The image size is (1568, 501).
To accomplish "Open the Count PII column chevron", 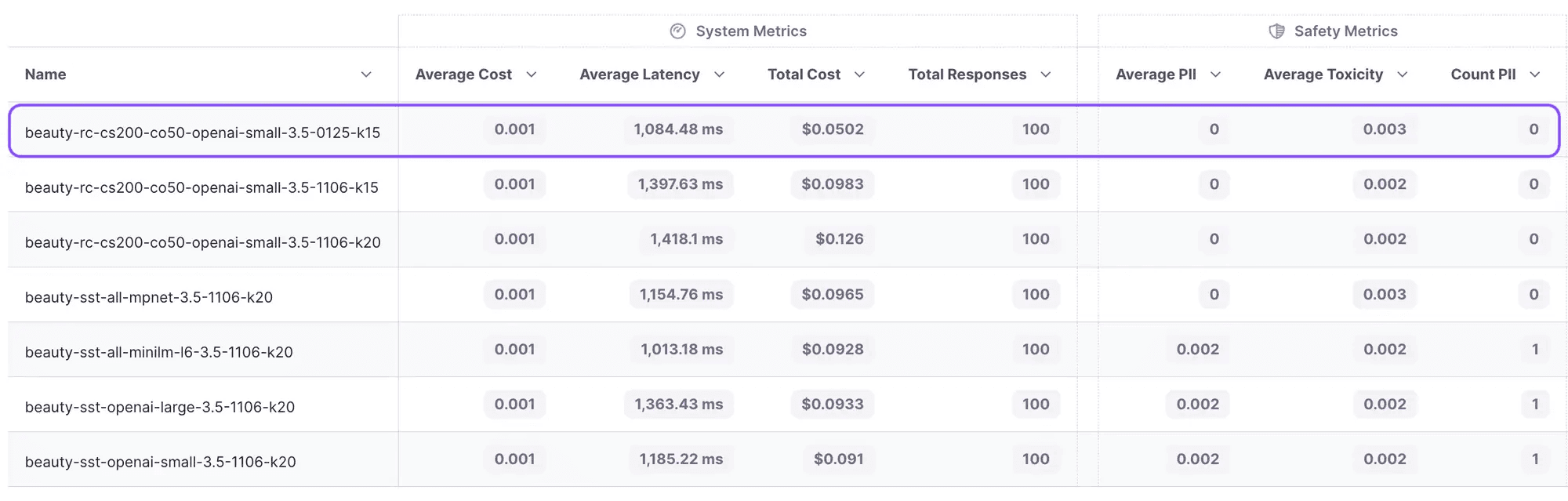I will point(1535,74).
